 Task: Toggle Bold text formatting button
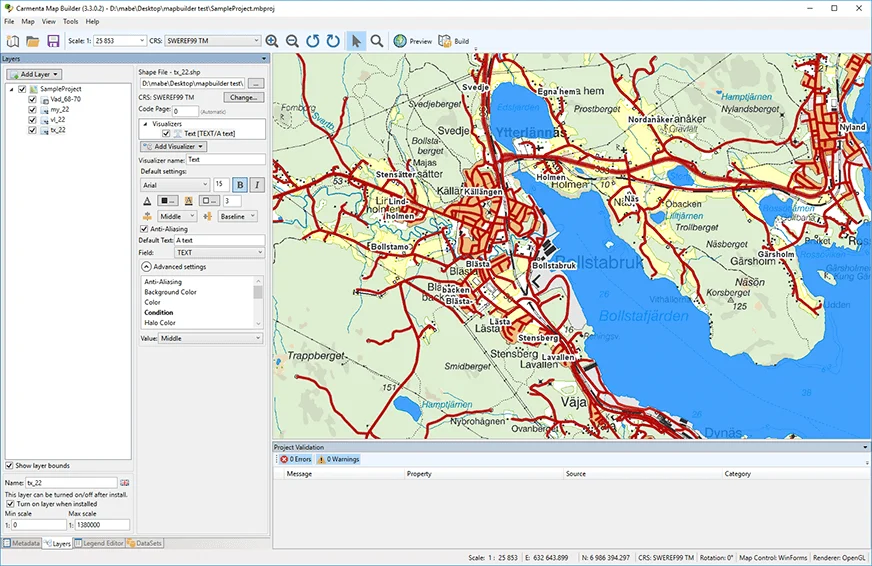240,185
